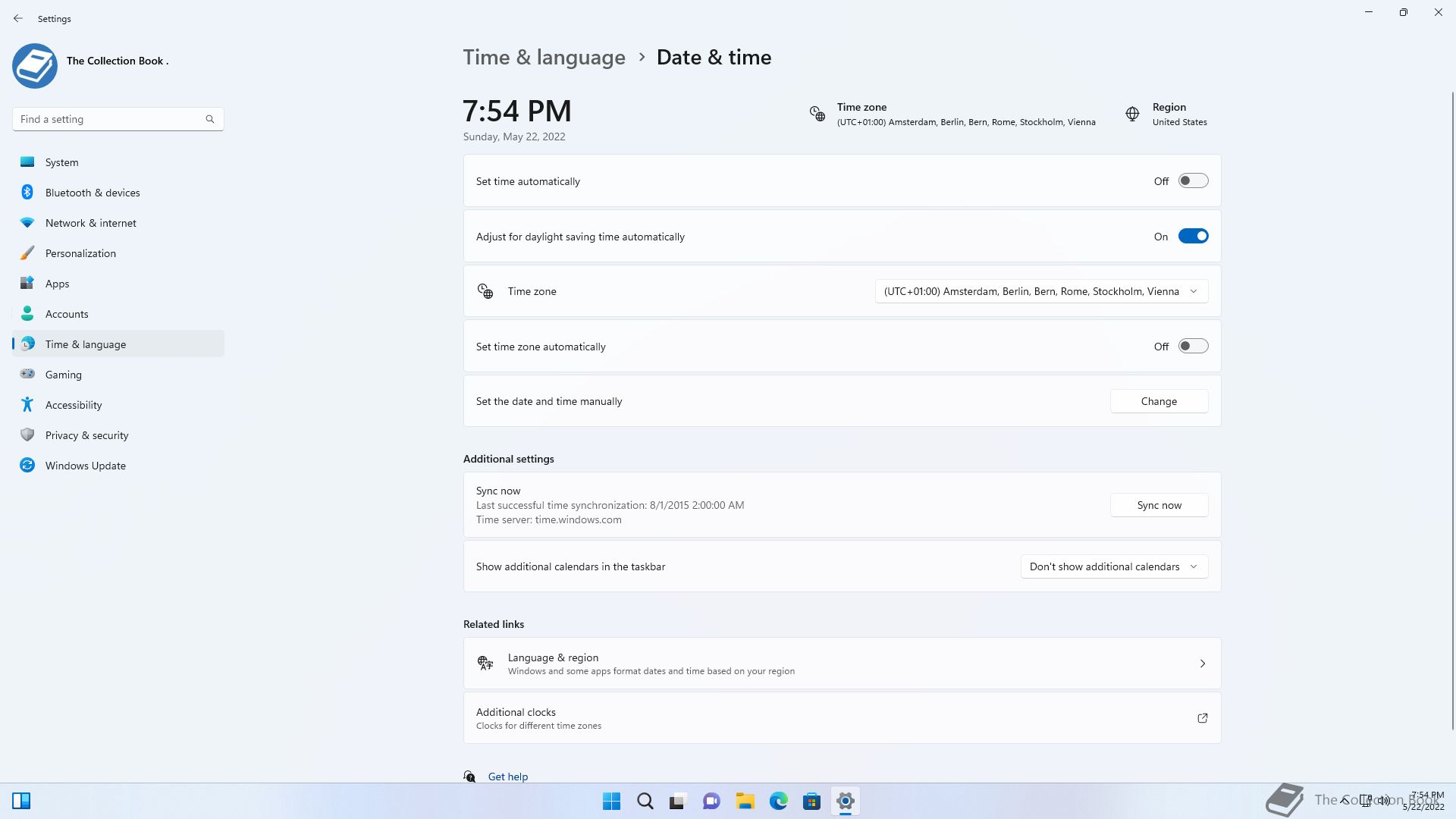Open the Windows Start button in taskbar

pos(611,802)
